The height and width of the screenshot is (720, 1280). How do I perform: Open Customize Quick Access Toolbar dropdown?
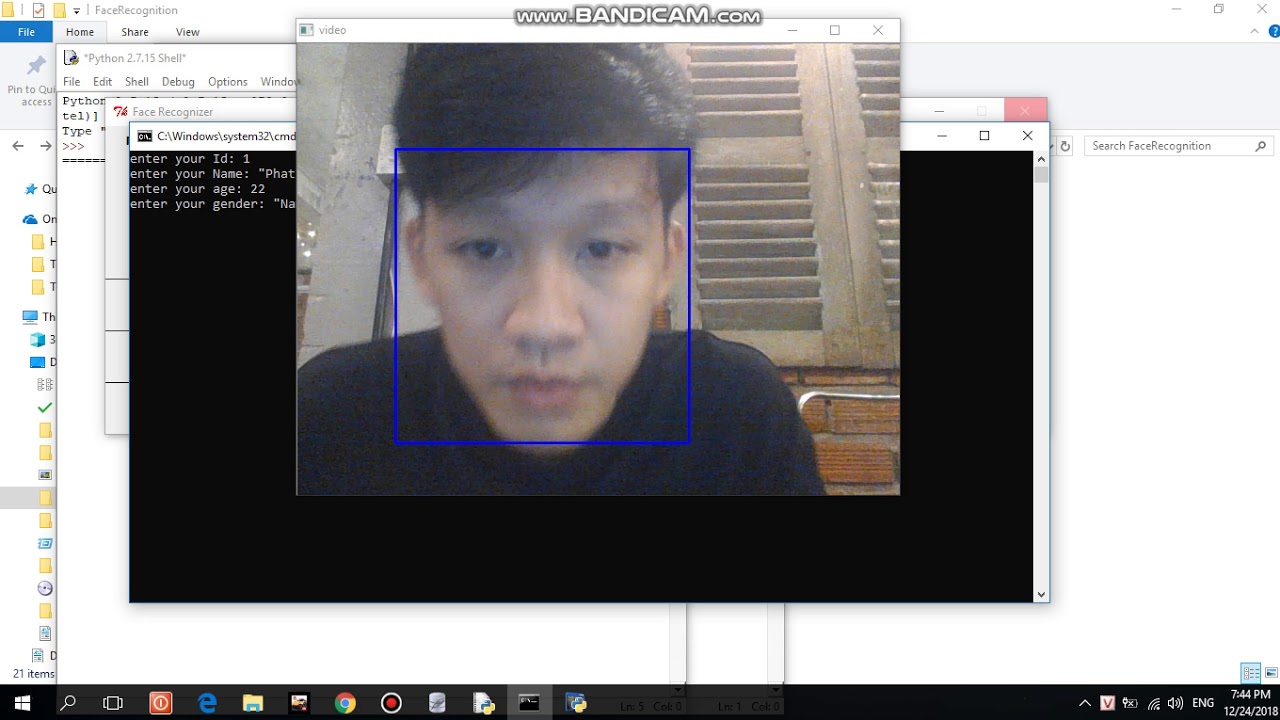(x=76, y=10)
